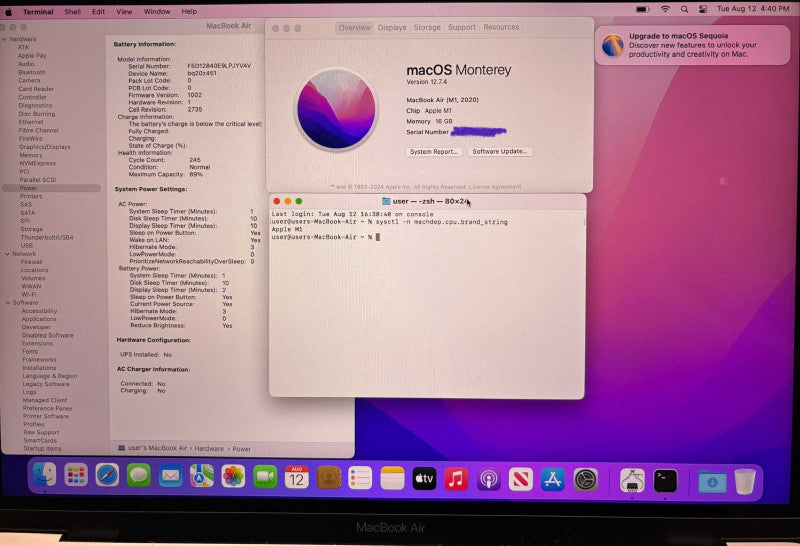
Task: Open Window menu
Action: click(157, 11)
